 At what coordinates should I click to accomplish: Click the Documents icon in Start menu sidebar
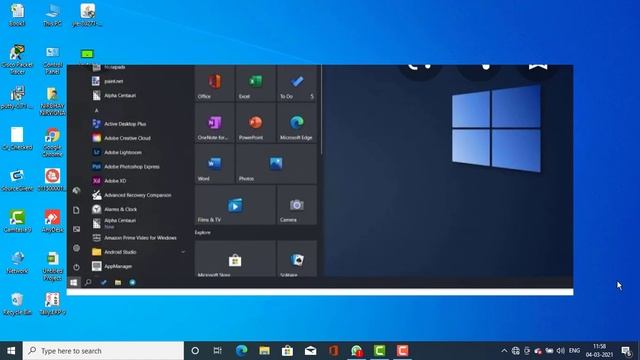coord(76,210)
